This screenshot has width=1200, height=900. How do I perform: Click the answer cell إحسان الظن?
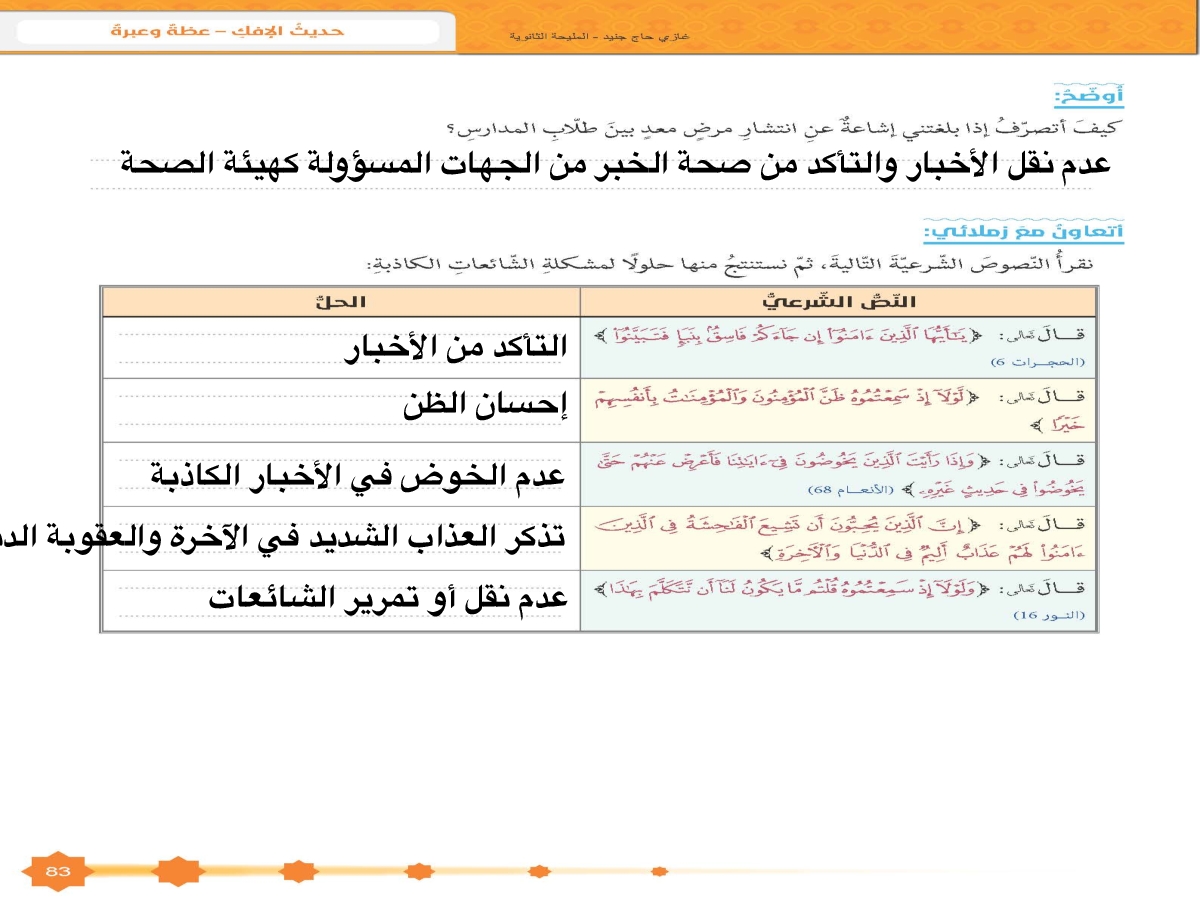tap(485, 408)
